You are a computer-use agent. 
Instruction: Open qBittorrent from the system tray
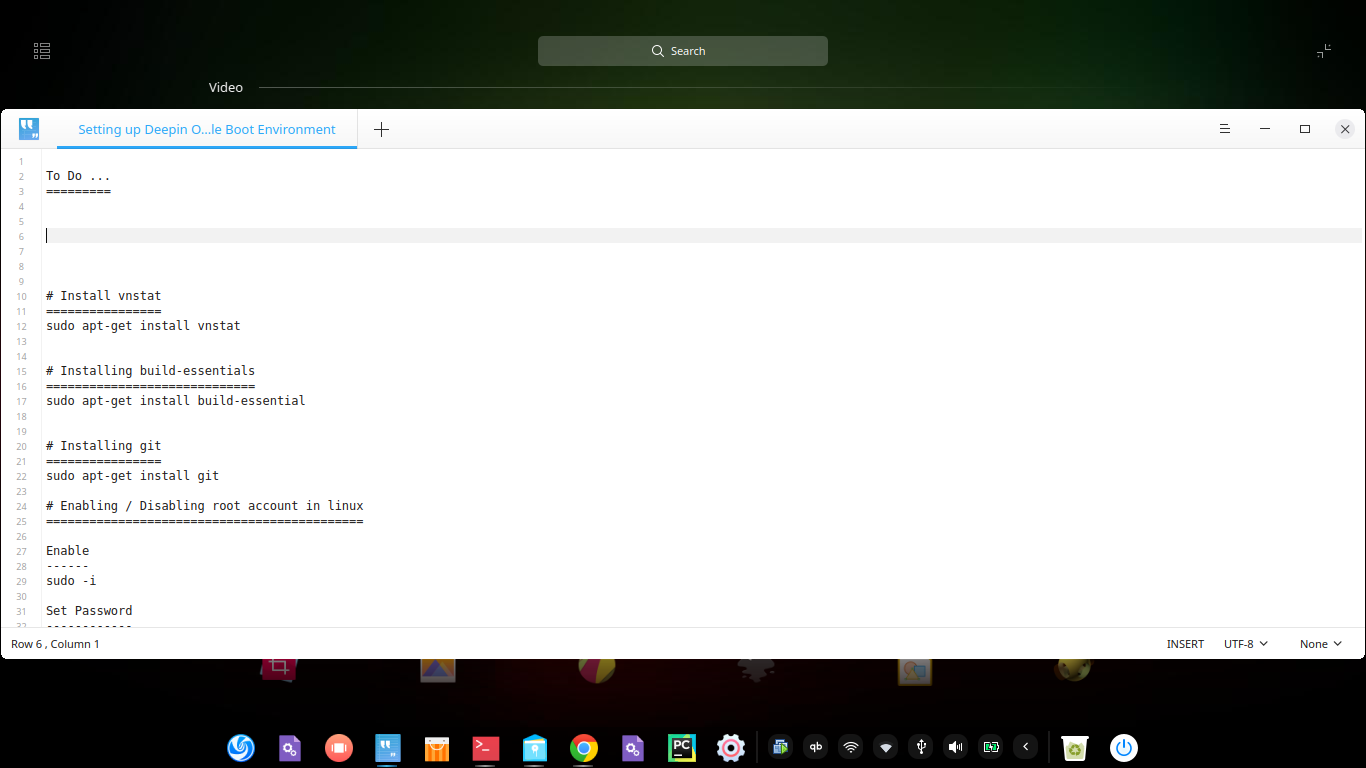[815, 747]
